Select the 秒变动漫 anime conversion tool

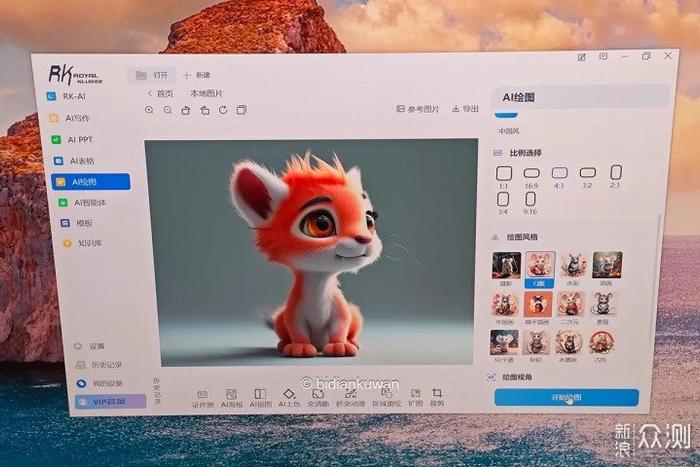click(350, 398)
